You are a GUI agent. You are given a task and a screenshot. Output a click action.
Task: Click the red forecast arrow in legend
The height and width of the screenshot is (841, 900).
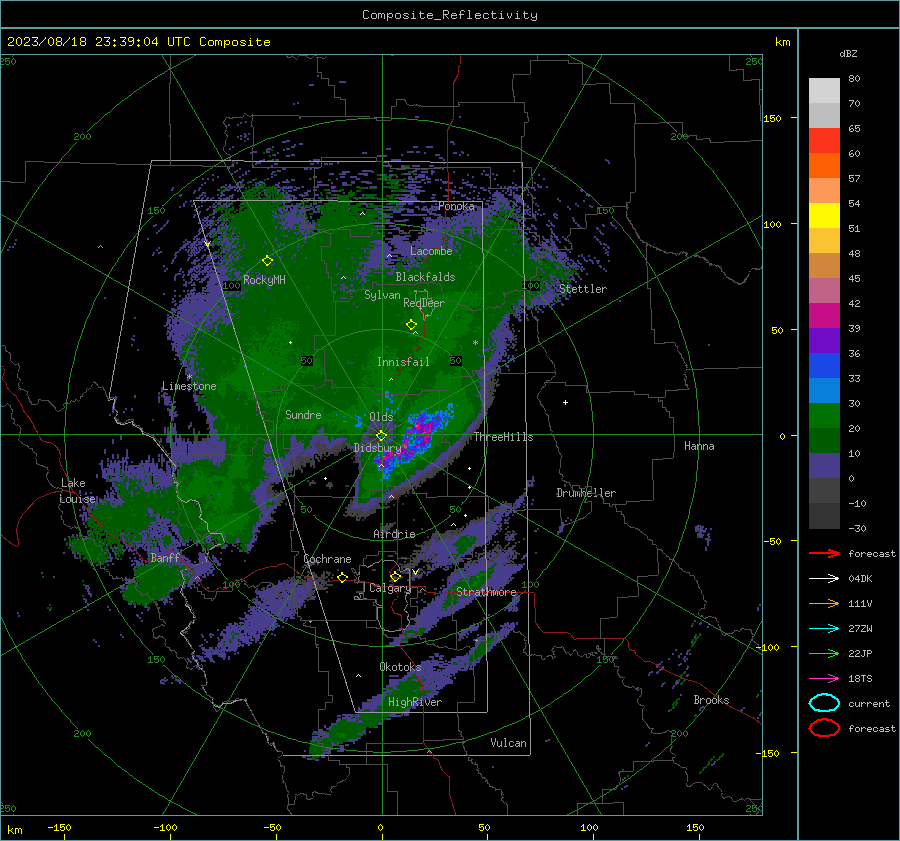[x=824, y=553]
